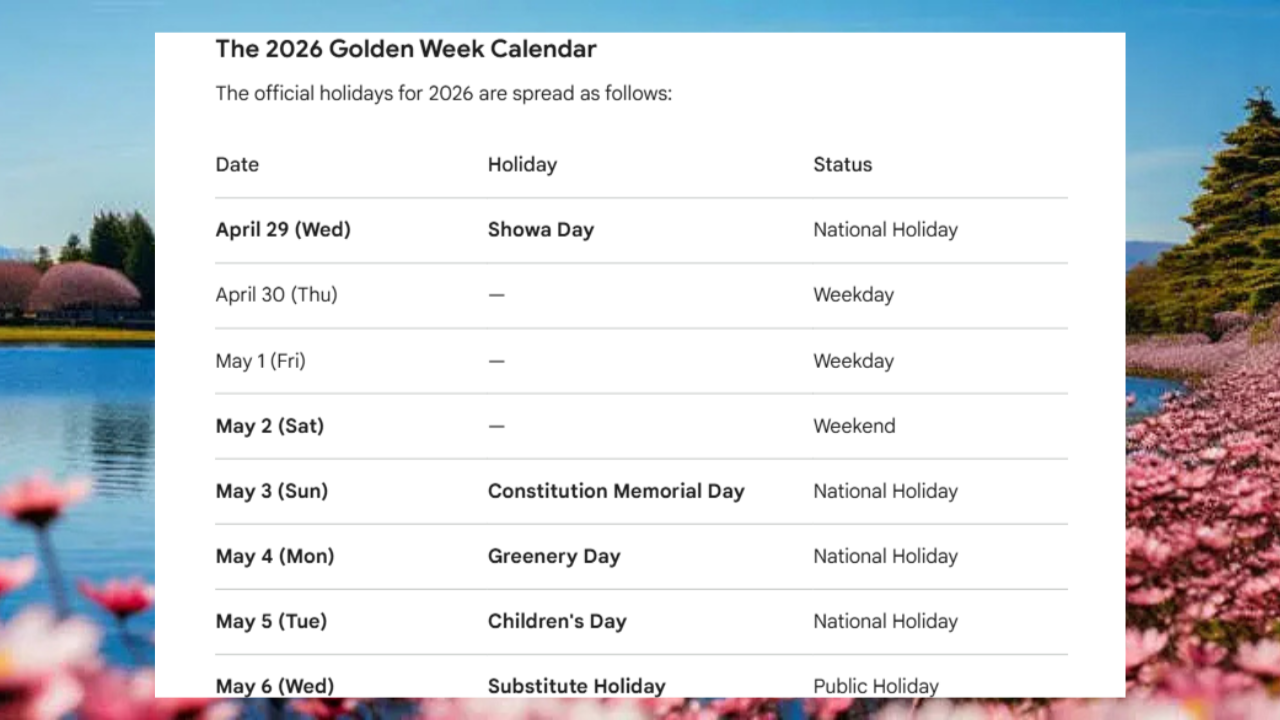Select the April 30 (Thu) date cell
Screen dimensions: 1280x720
pos(276,295)
